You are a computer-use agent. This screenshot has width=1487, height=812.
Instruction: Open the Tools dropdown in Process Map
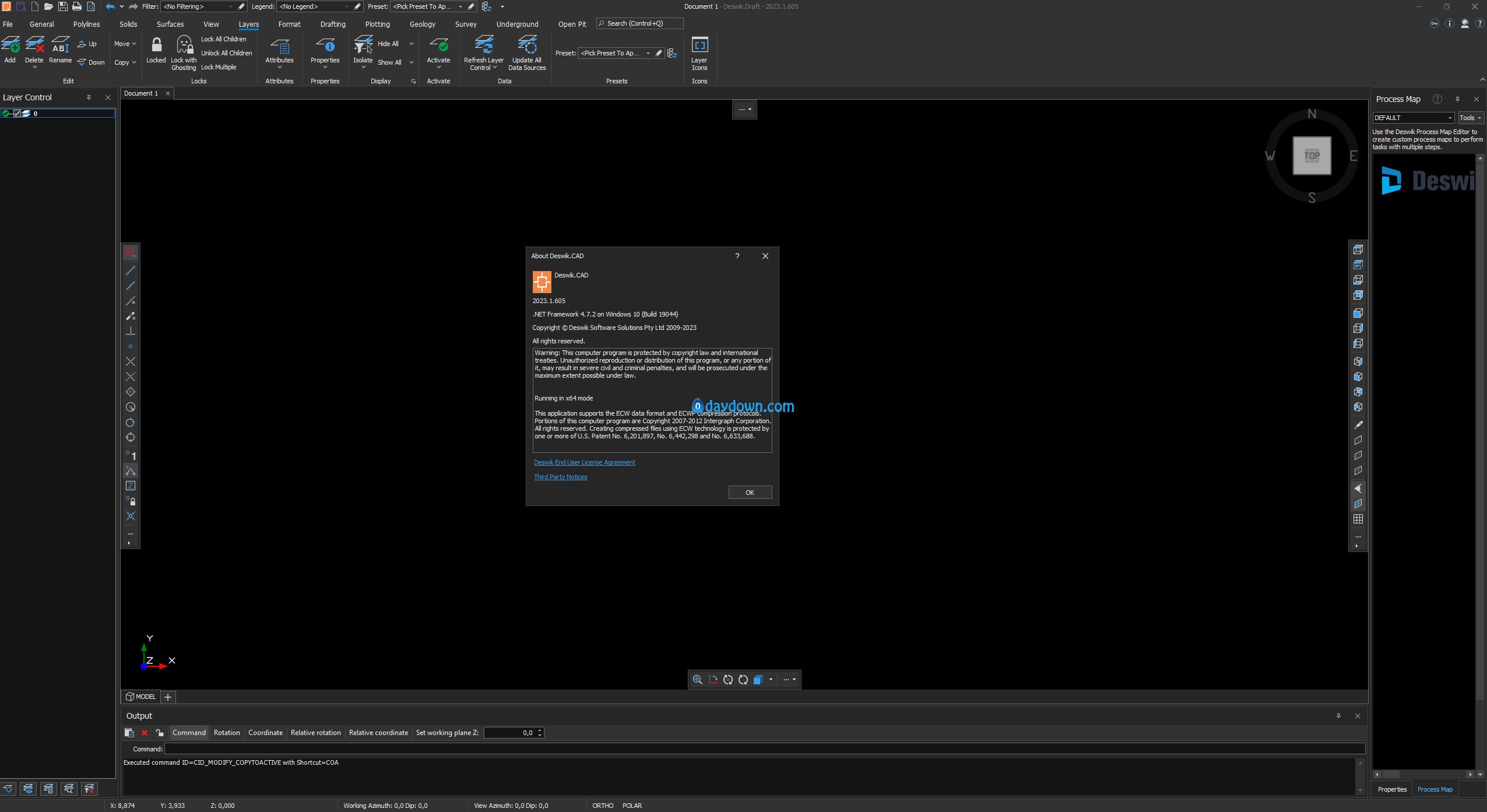[1471, 118]
